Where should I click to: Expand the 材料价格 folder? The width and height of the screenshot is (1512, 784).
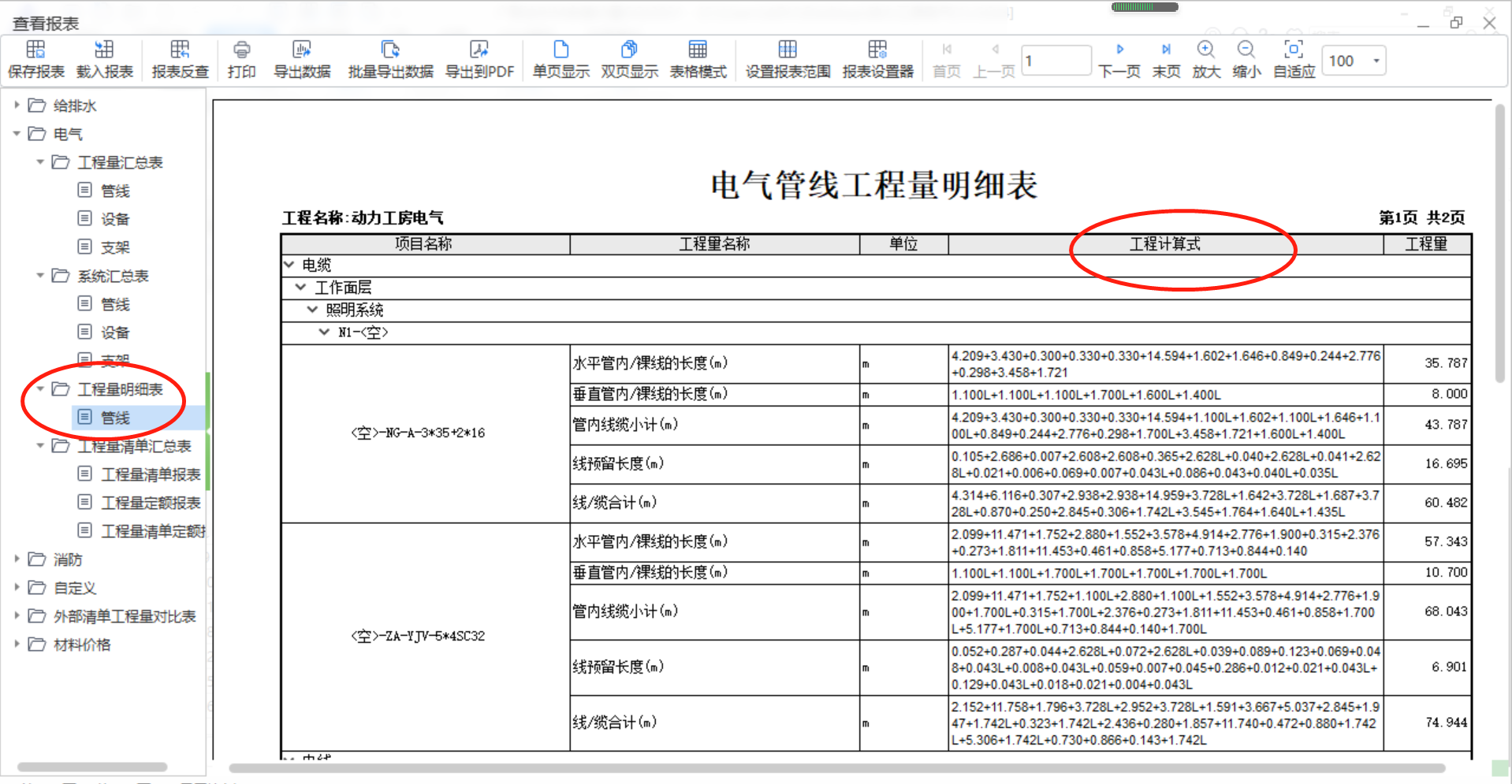(17, 644)
